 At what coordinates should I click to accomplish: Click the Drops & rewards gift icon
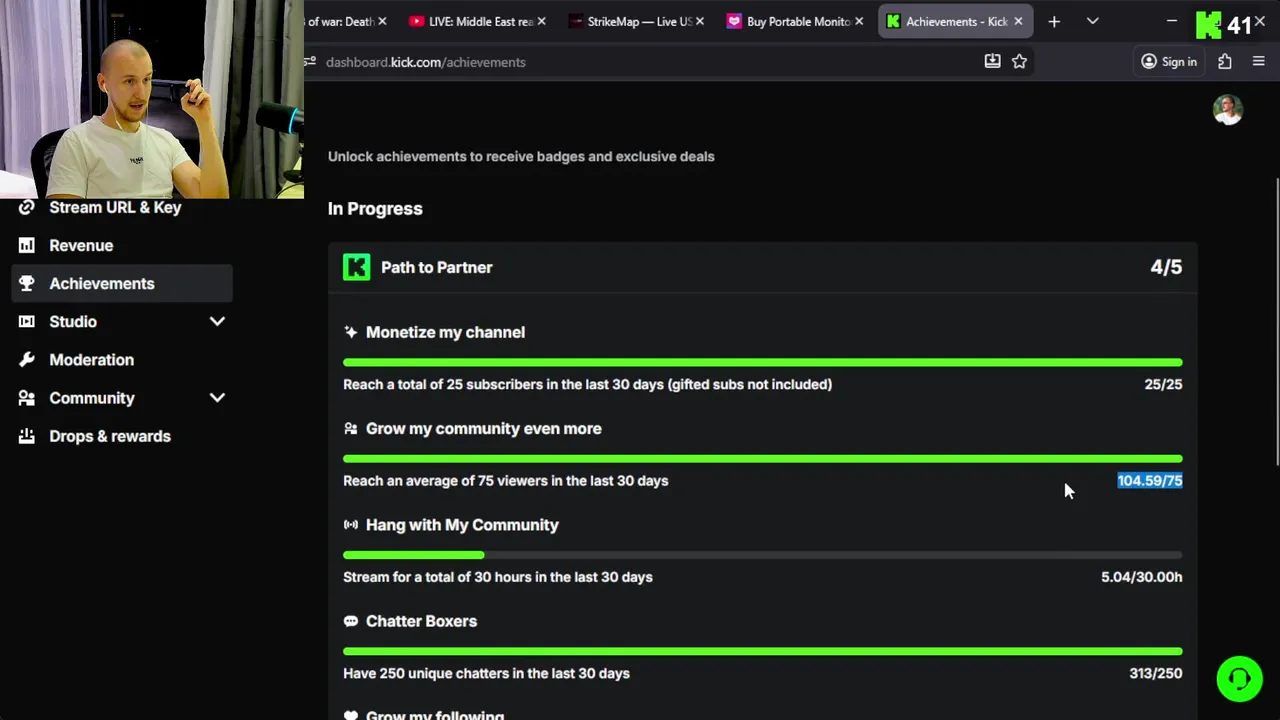point(27,436)
